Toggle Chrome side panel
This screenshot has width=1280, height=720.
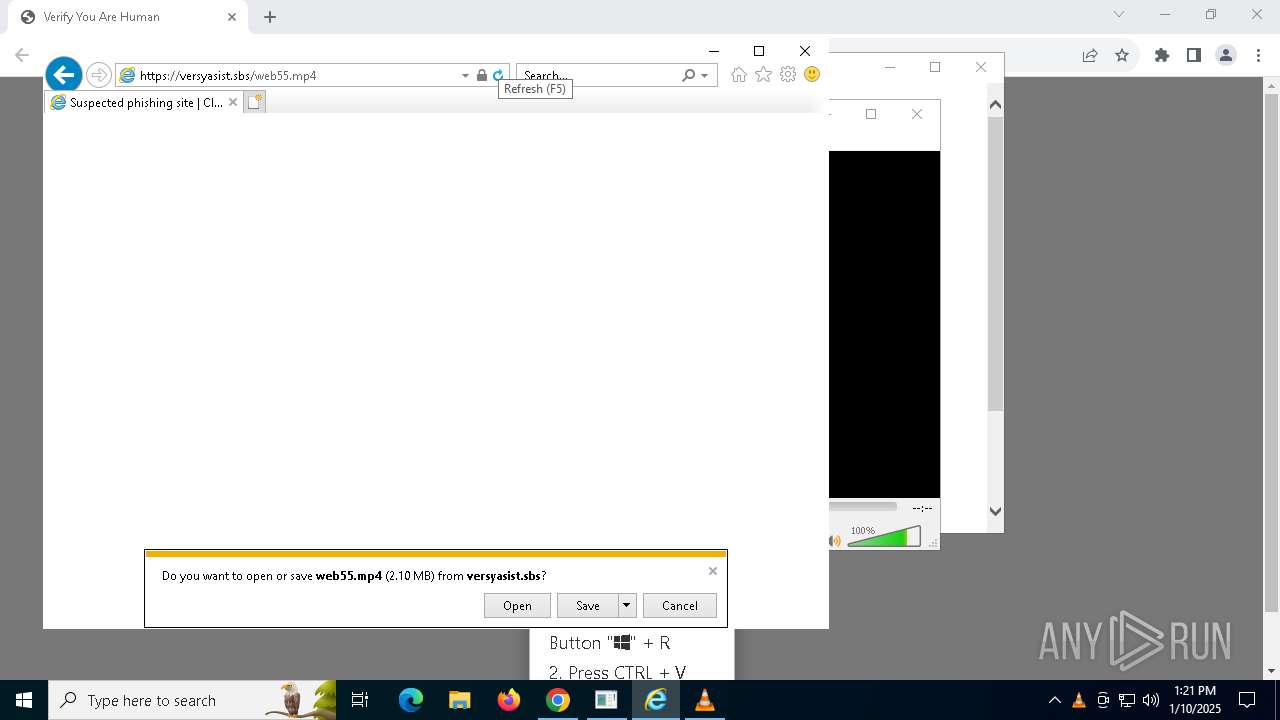click(x=1193, y=55)
